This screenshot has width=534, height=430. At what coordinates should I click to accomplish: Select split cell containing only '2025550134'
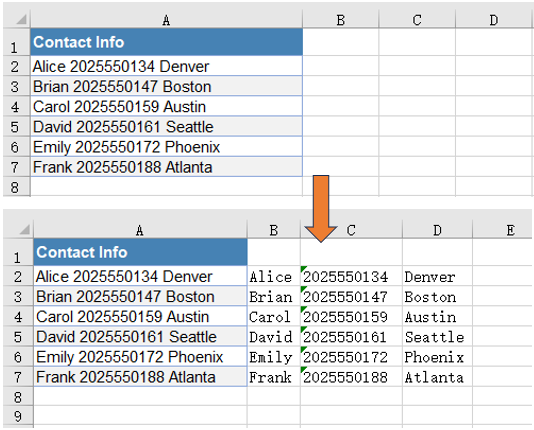[351, 276]
